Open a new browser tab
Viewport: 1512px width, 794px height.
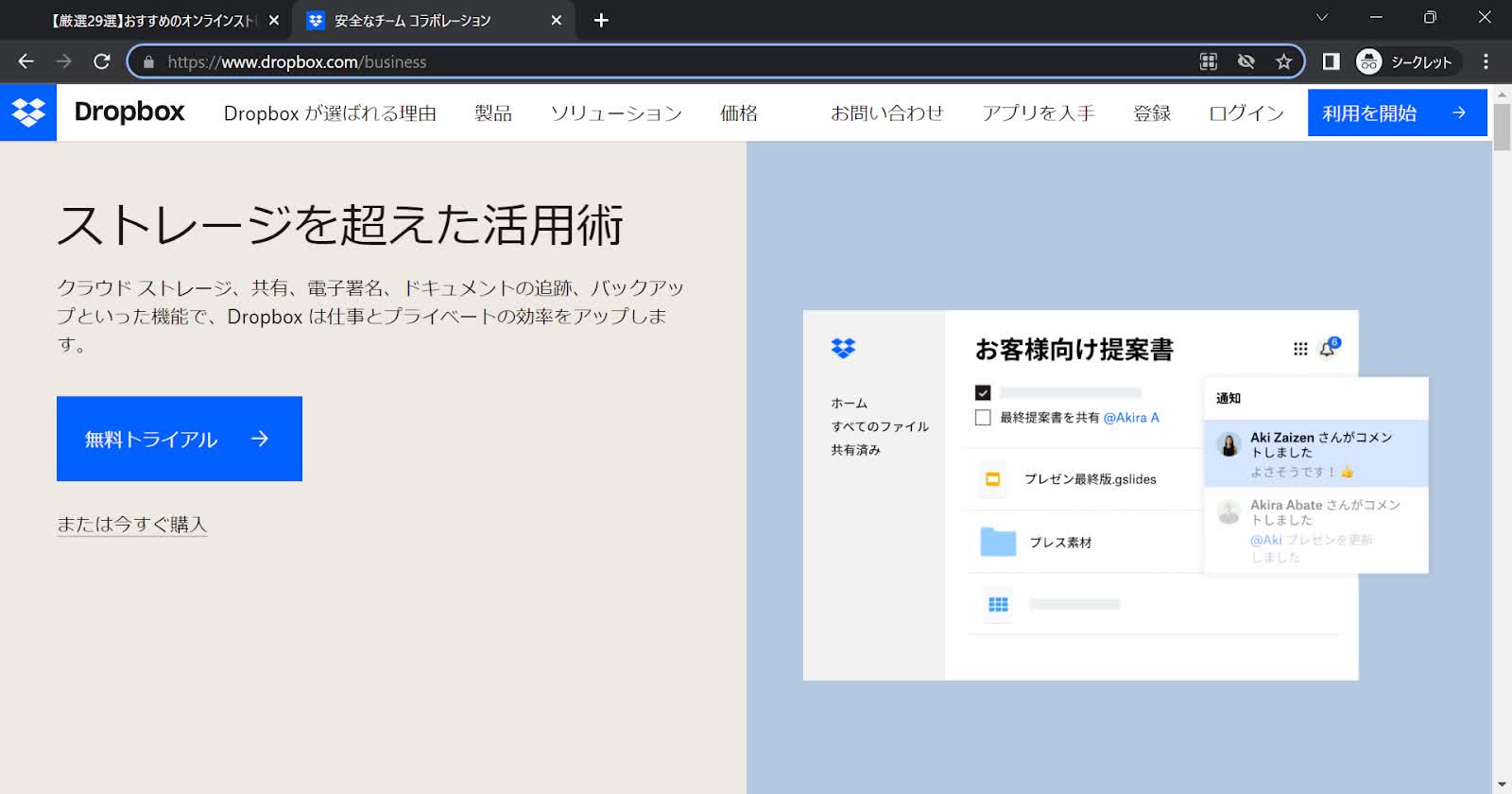point(601,20)
